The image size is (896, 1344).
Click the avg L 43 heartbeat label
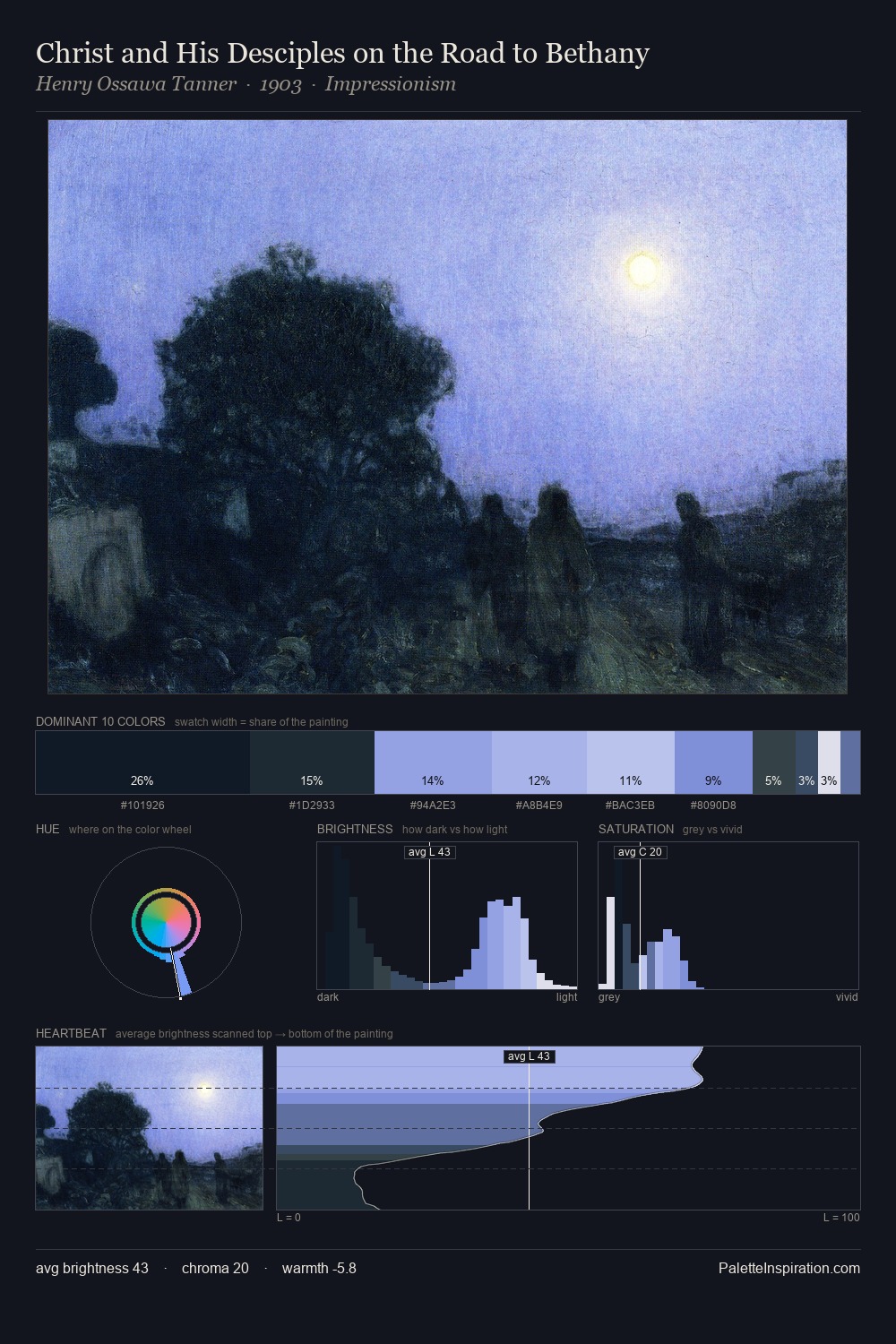point(529,1056)
